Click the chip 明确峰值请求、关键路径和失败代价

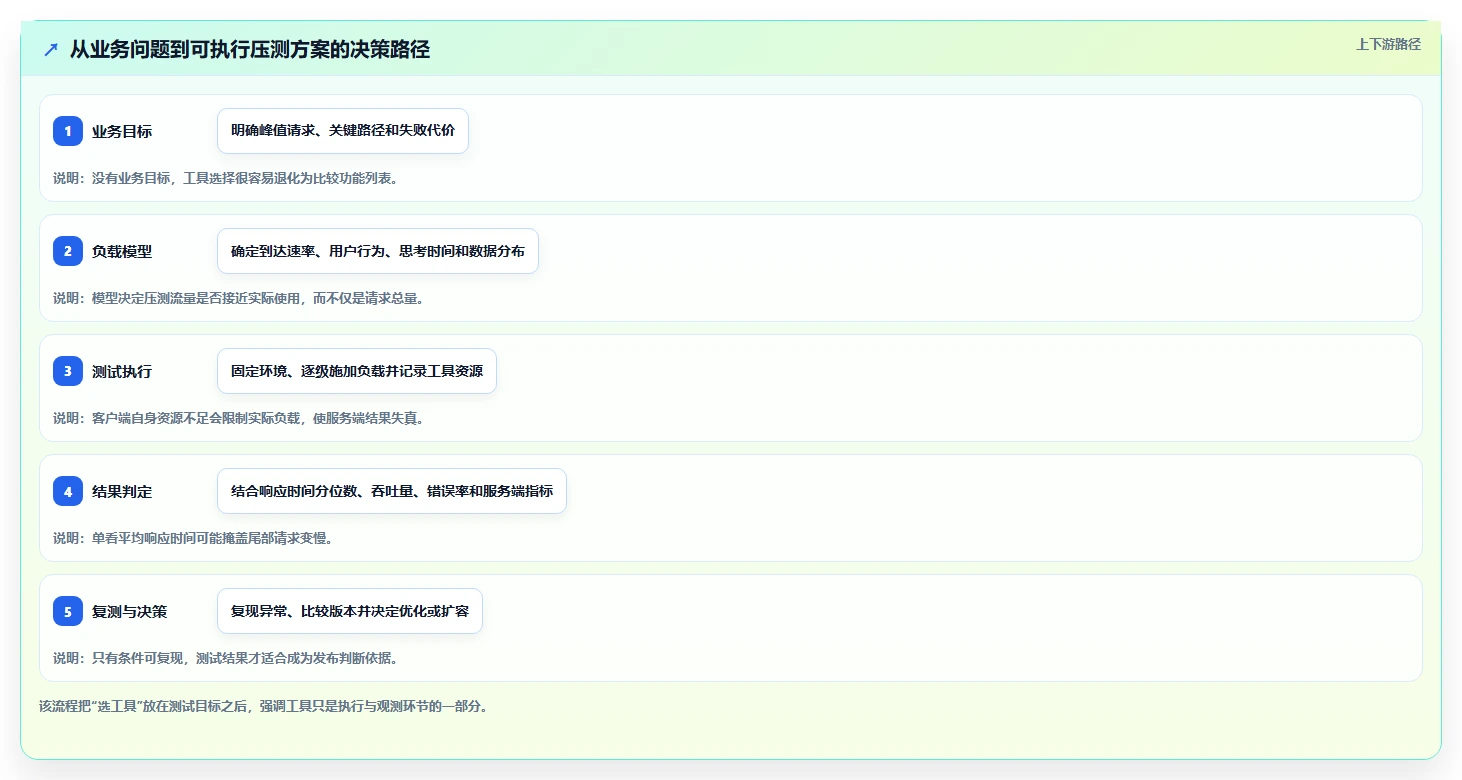tap(343, 131)
